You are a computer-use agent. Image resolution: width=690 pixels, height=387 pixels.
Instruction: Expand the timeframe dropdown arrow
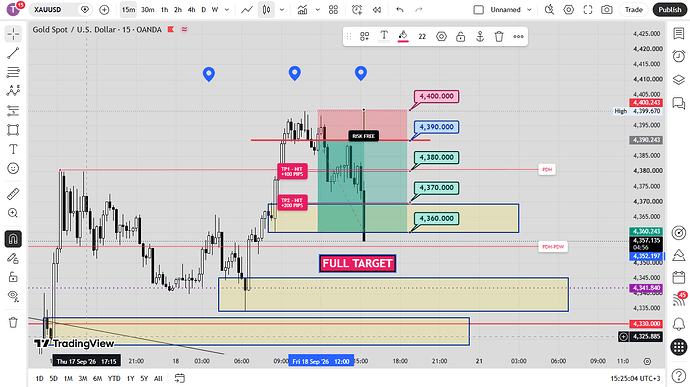tap(227, 9)
